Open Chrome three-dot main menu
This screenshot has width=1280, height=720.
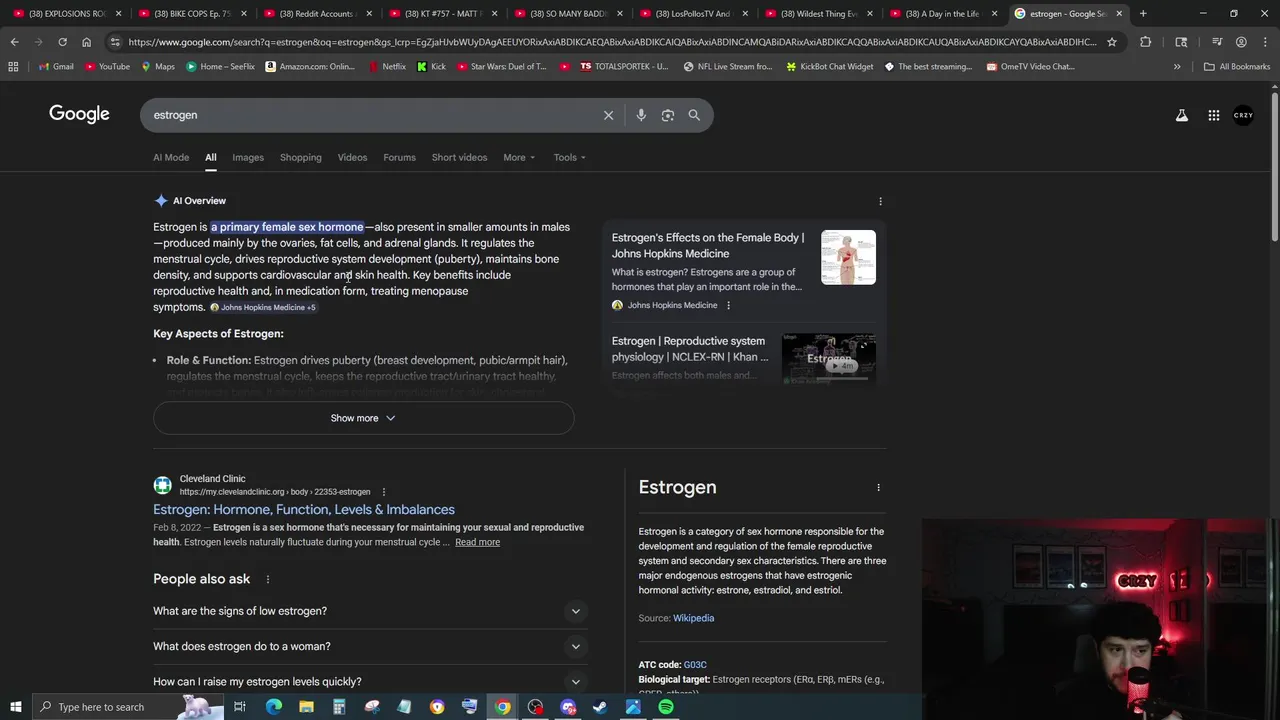tap(1265, 42)
